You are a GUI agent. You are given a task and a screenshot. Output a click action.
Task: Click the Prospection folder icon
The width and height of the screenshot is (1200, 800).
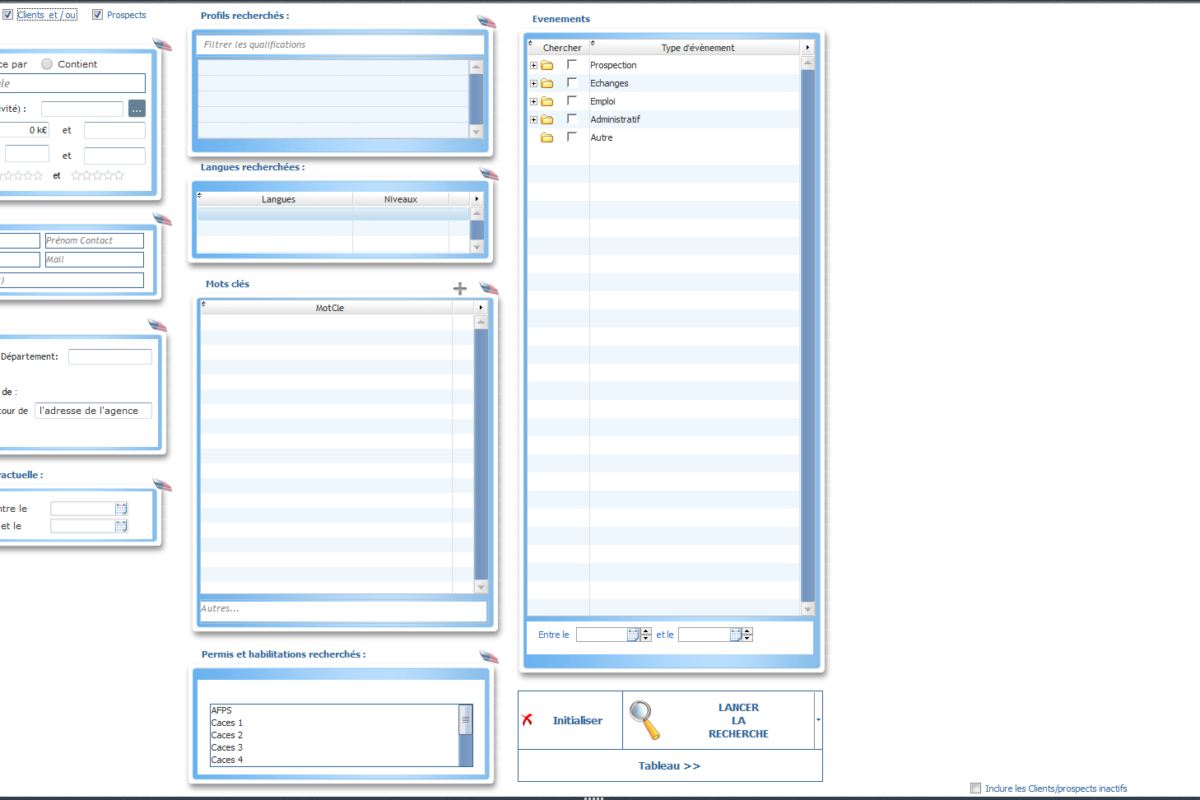547,66
